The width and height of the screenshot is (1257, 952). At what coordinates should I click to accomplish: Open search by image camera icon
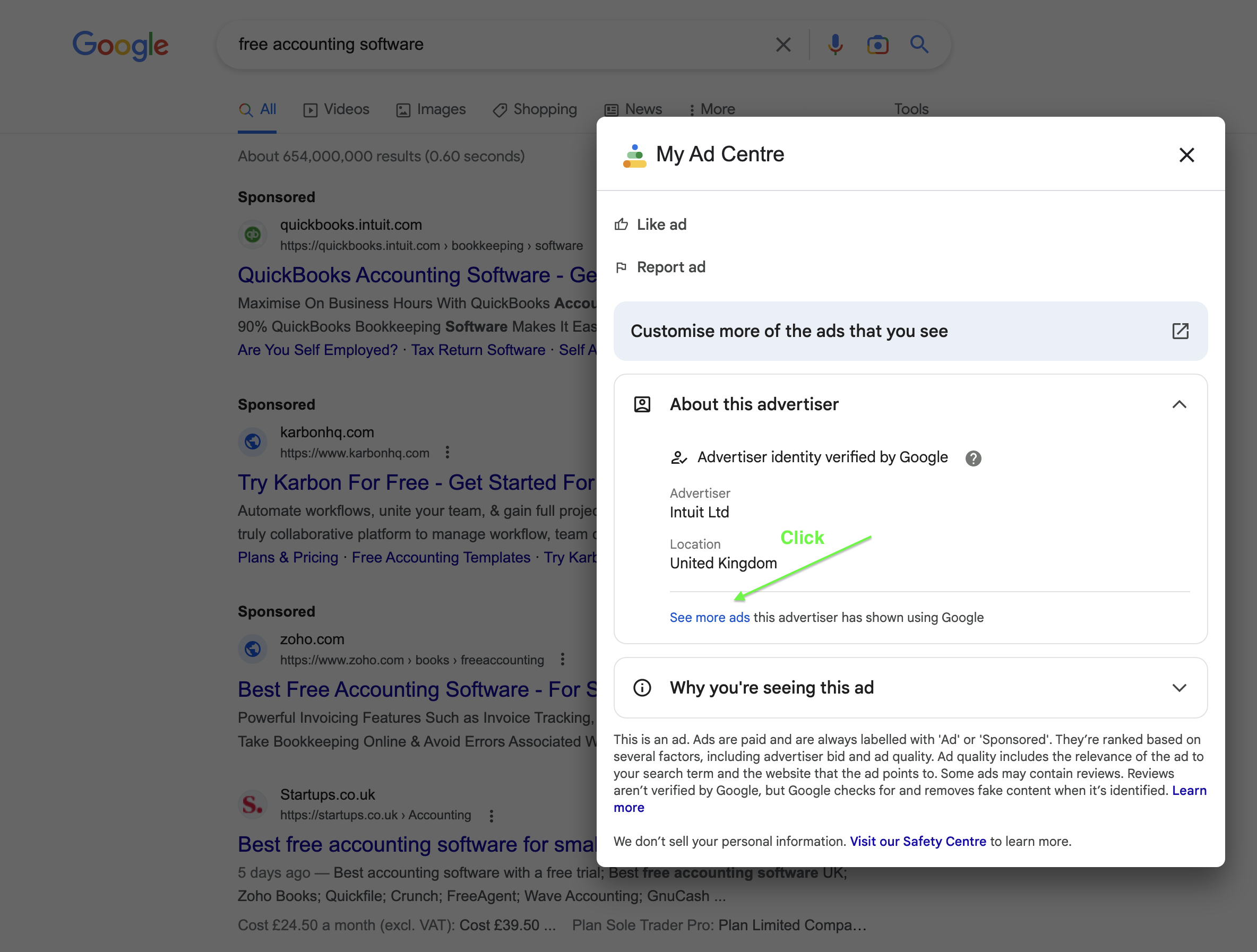(x=877, y=44)
